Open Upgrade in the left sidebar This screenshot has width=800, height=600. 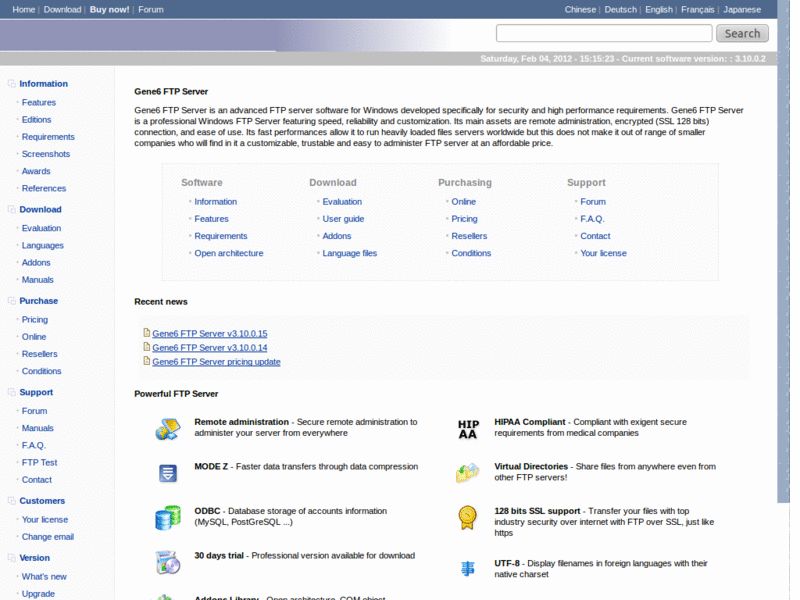pyautogui.click(x=38, y=593)
